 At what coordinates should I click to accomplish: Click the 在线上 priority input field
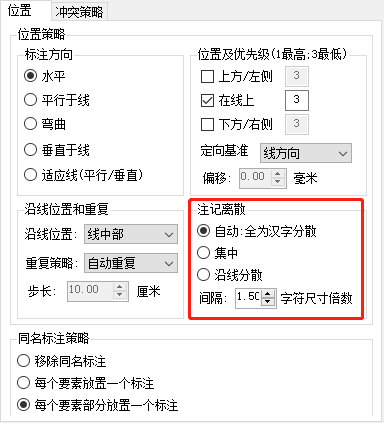click(297, 100)
